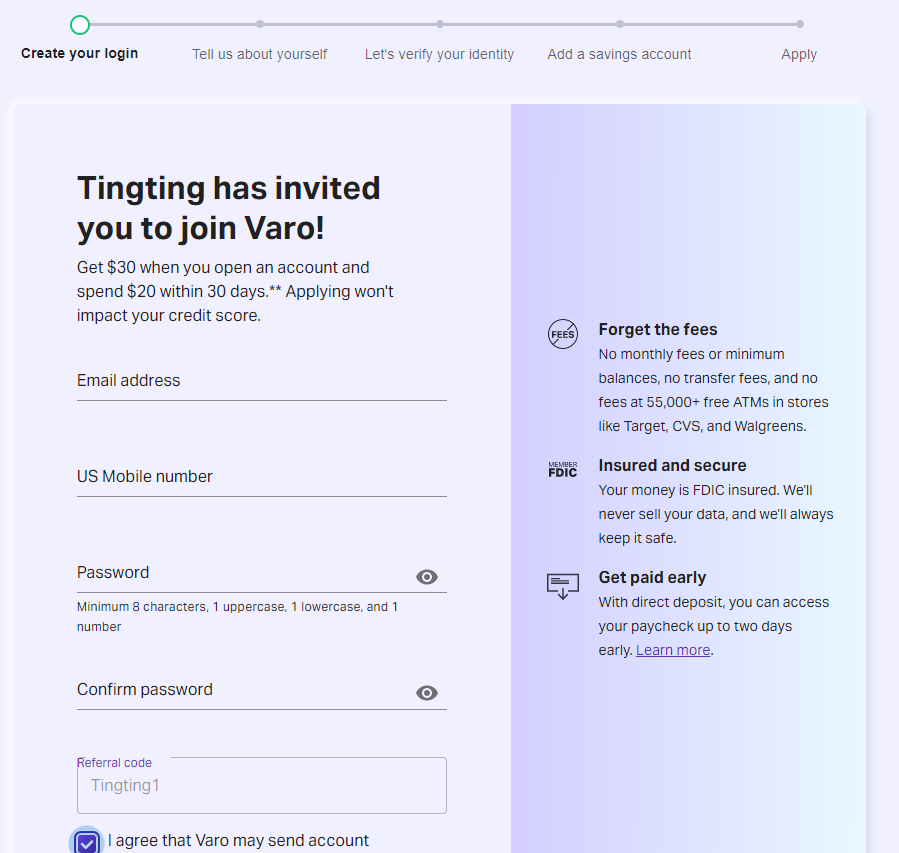The width and height of the screenshot is (899, 853).
Task: Click the Member FDIC logo icon
Action: pyautogui.click(x=562, y=469)
